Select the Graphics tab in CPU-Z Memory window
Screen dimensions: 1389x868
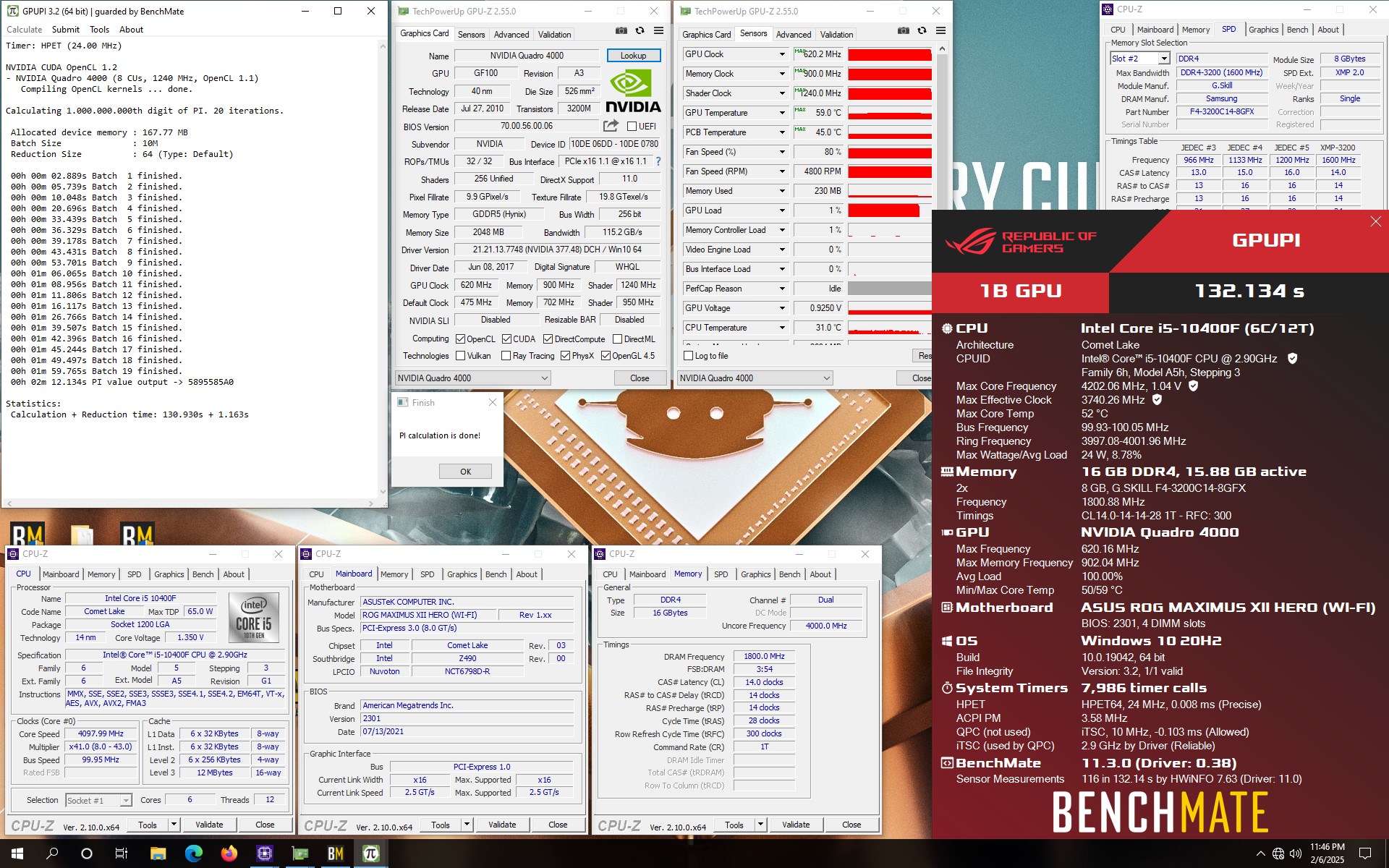point(756,574)
